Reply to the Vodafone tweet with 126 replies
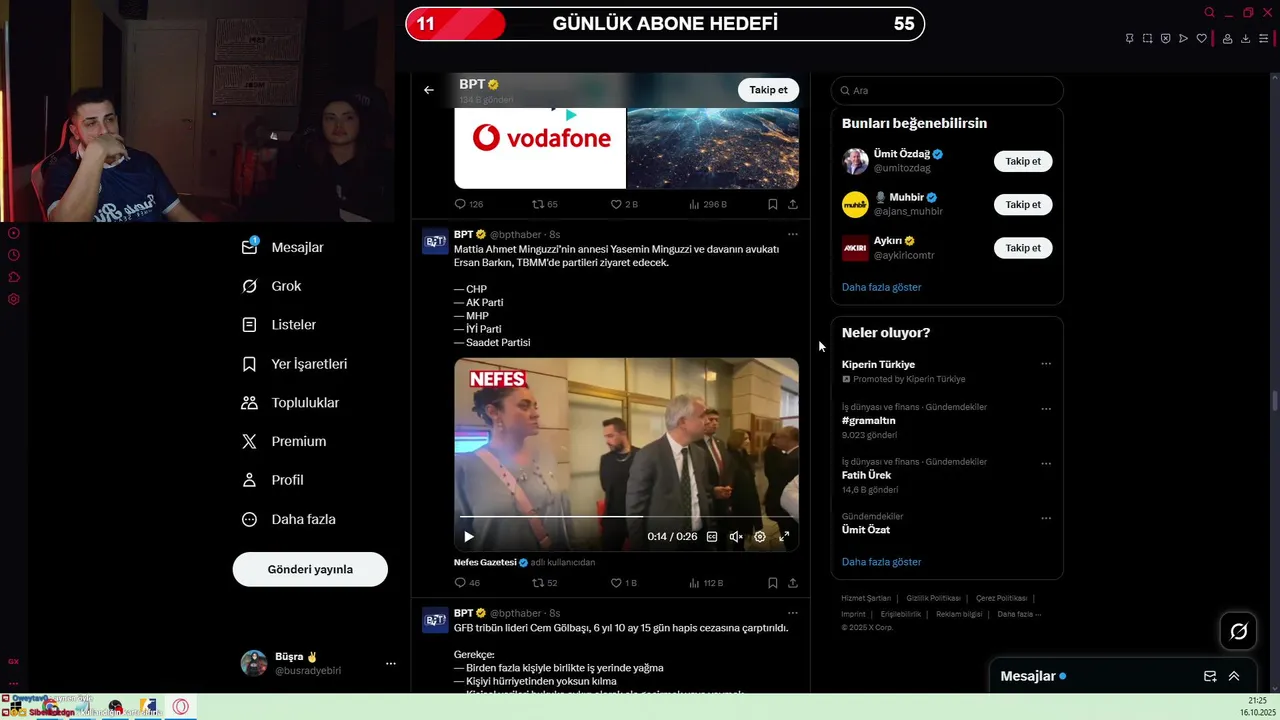Image resolution: width=1280 pixels, height=720 pixels. tap(469, 204)
